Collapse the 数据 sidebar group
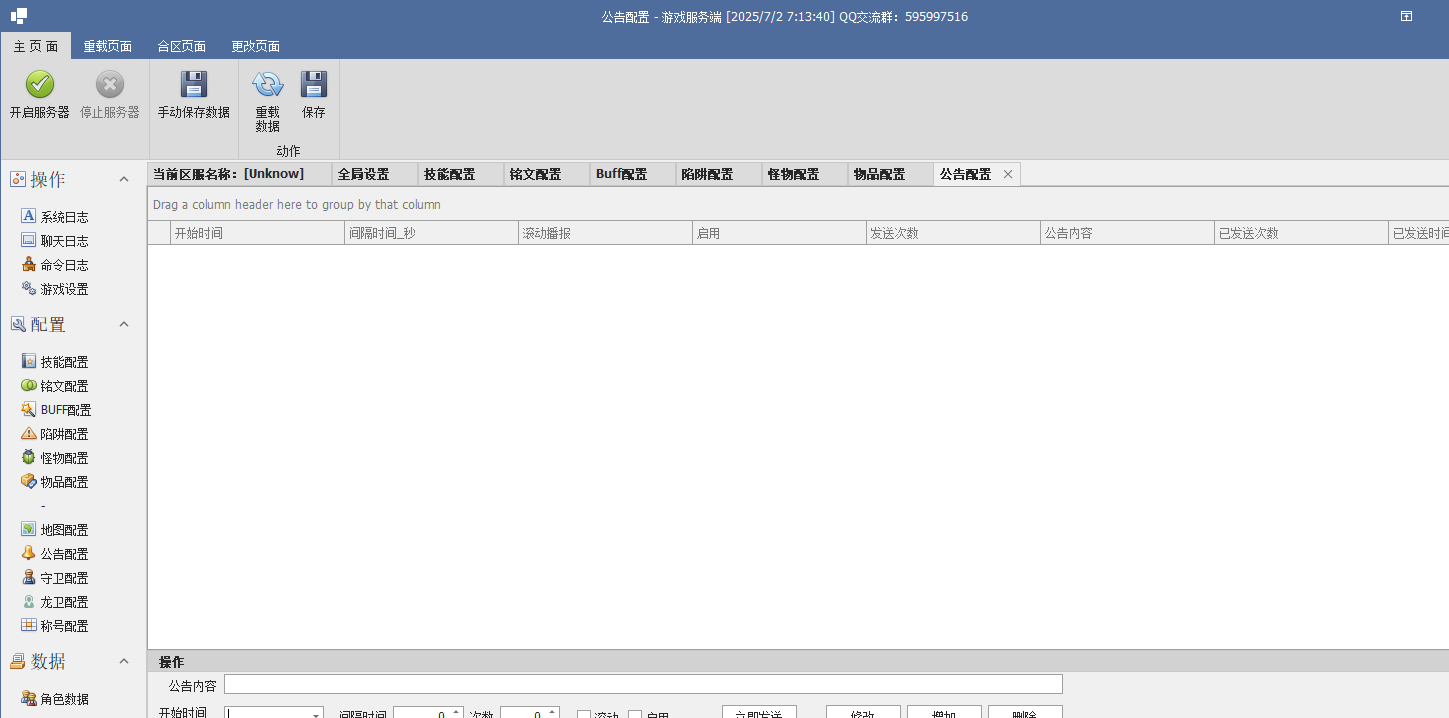1449x718 pixels. 124,661
